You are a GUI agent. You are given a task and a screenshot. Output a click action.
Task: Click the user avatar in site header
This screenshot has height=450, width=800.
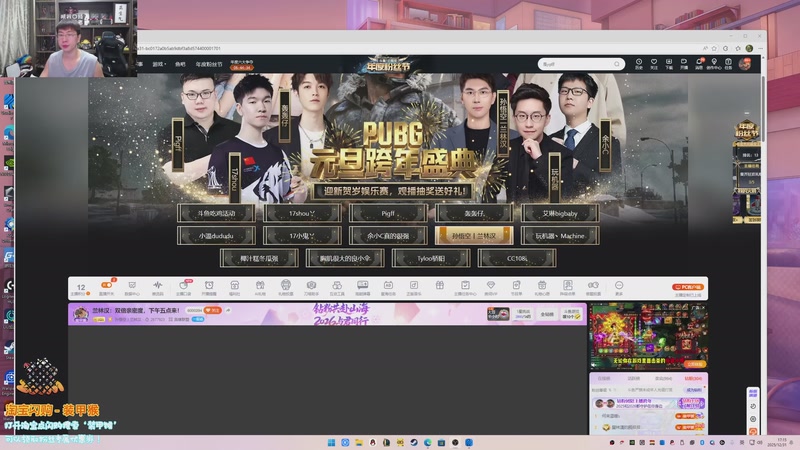(x=745, y=64)
